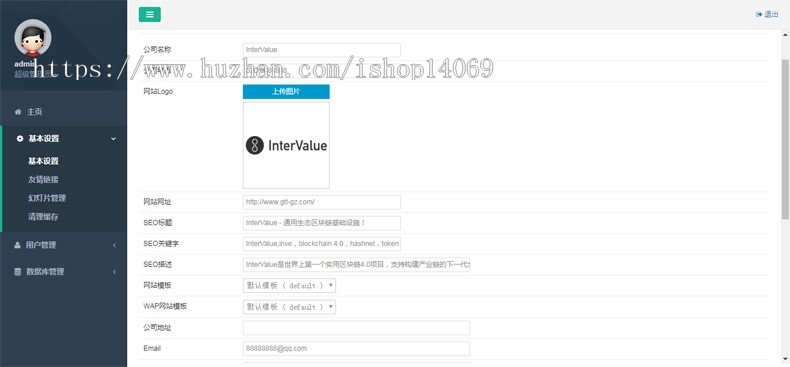Click the SEO描述 label text
This screenshot has height=367, width=790.
coord(158,265)
